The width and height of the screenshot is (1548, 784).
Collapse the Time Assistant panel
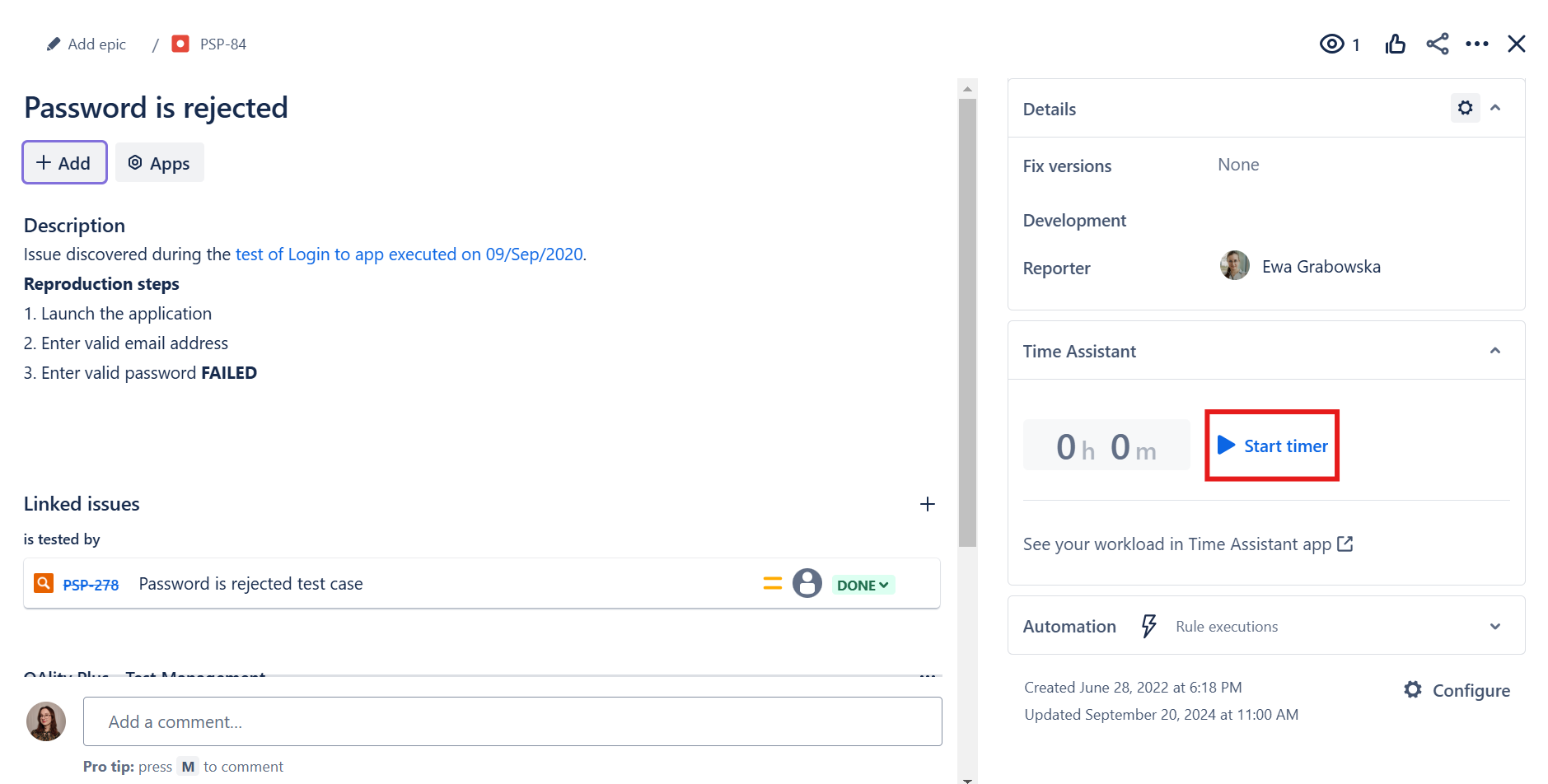pos(1495,351)
